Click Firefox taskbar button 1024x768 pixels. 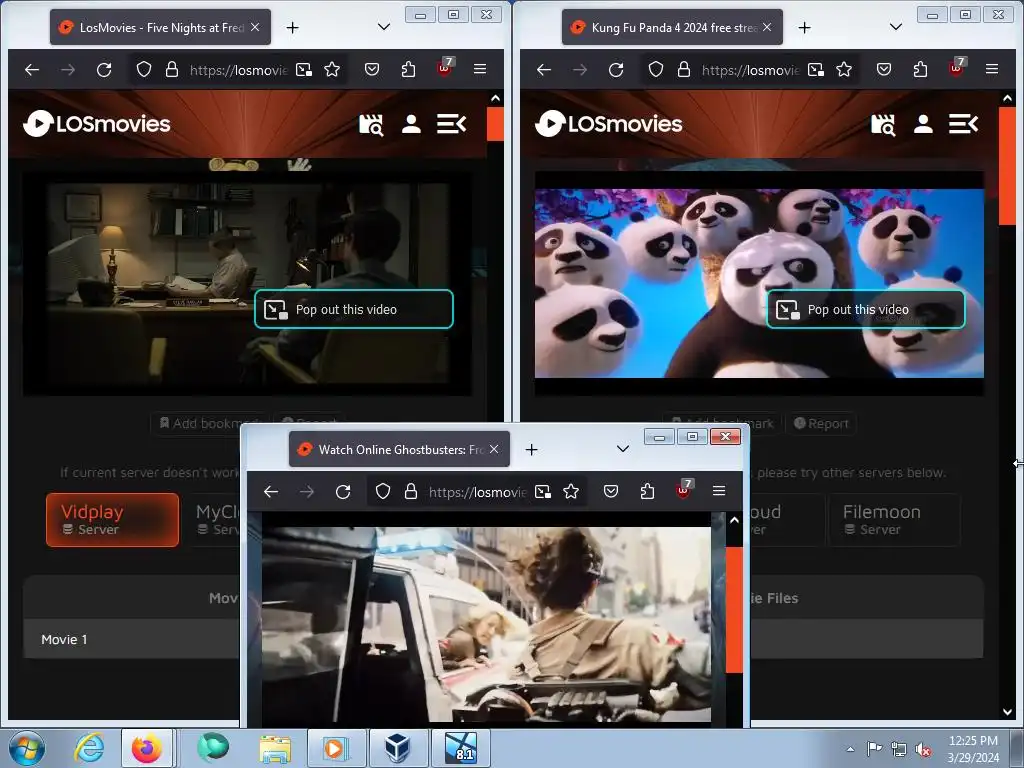point(147,748)
